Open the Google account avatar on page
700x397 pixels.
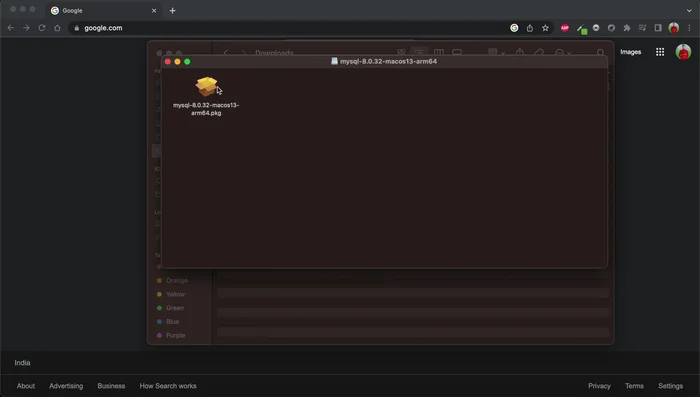(683, 52)
